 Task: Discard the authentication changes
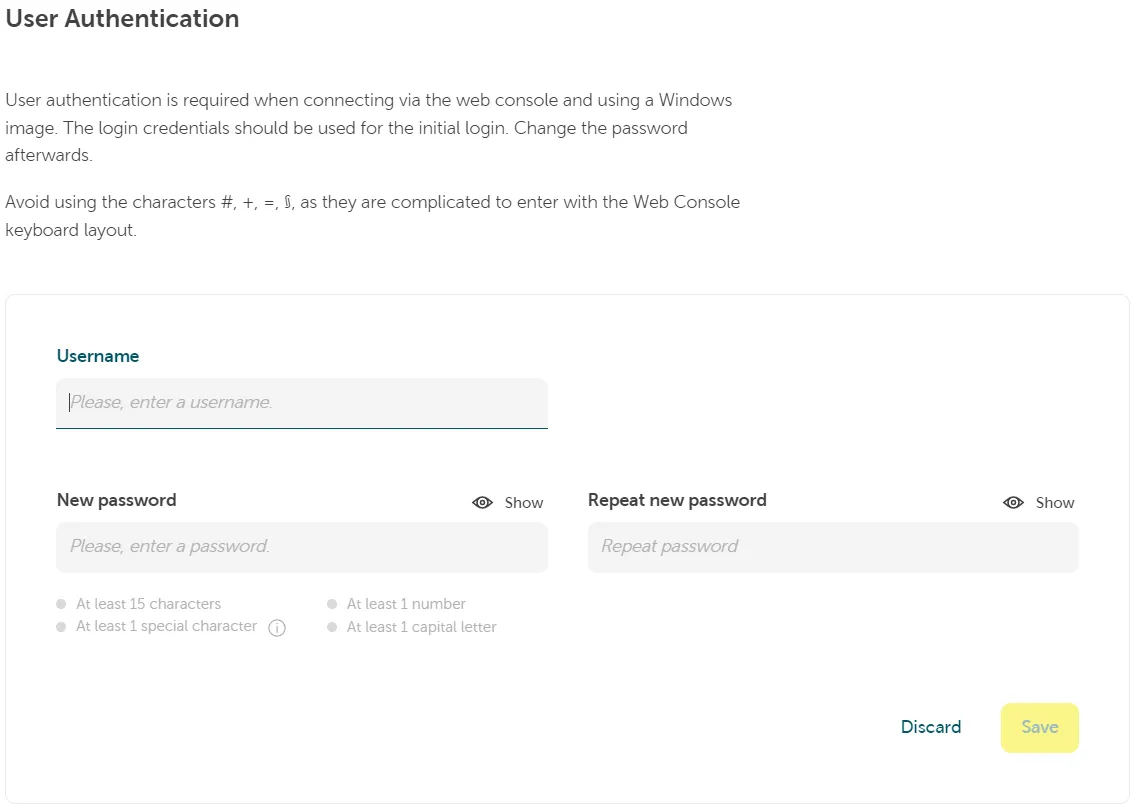coord(930,727)
